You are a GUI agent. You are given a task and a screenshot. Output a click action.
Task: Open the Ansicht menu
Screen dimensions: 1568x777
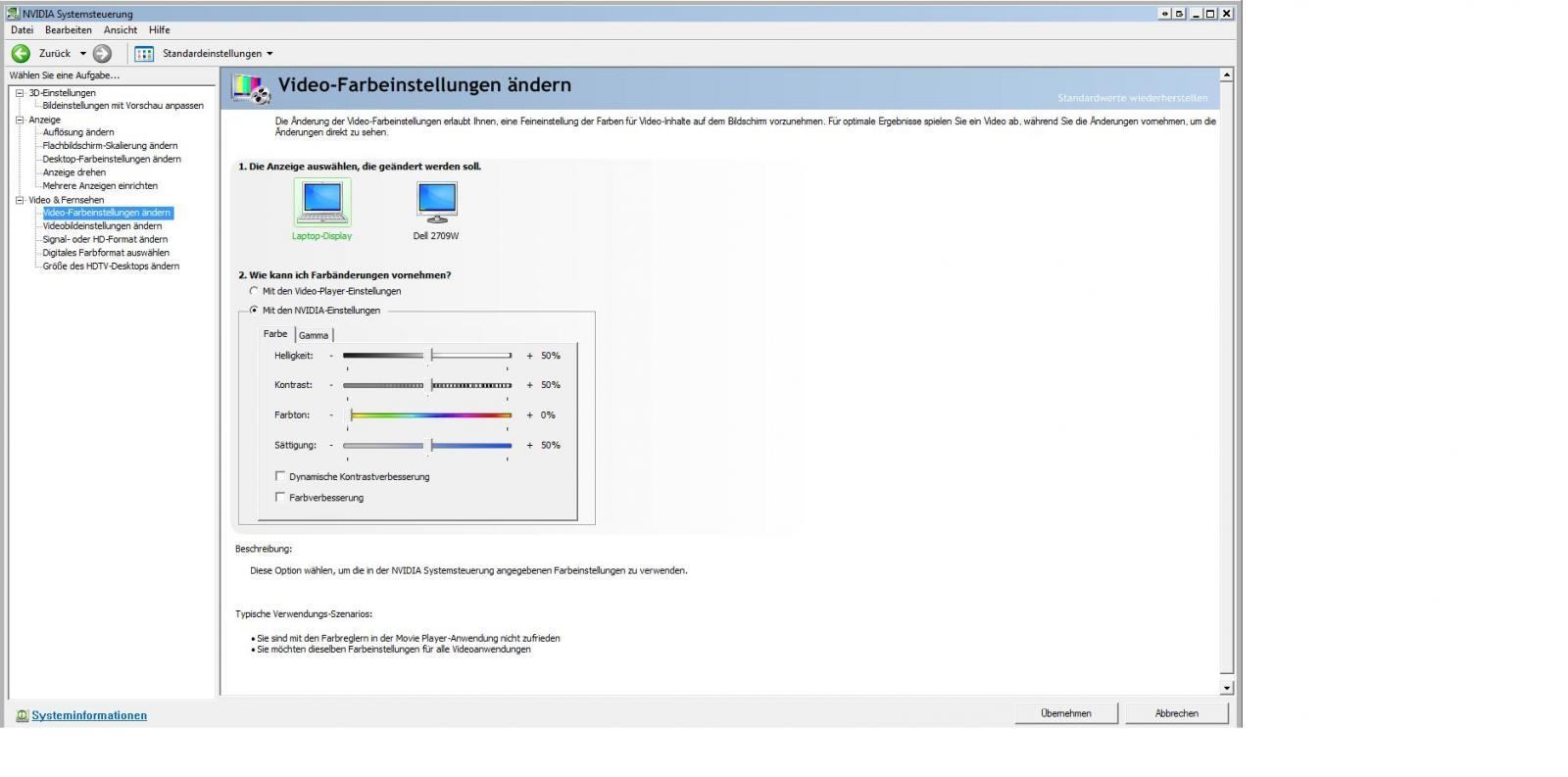click(121, 30)
